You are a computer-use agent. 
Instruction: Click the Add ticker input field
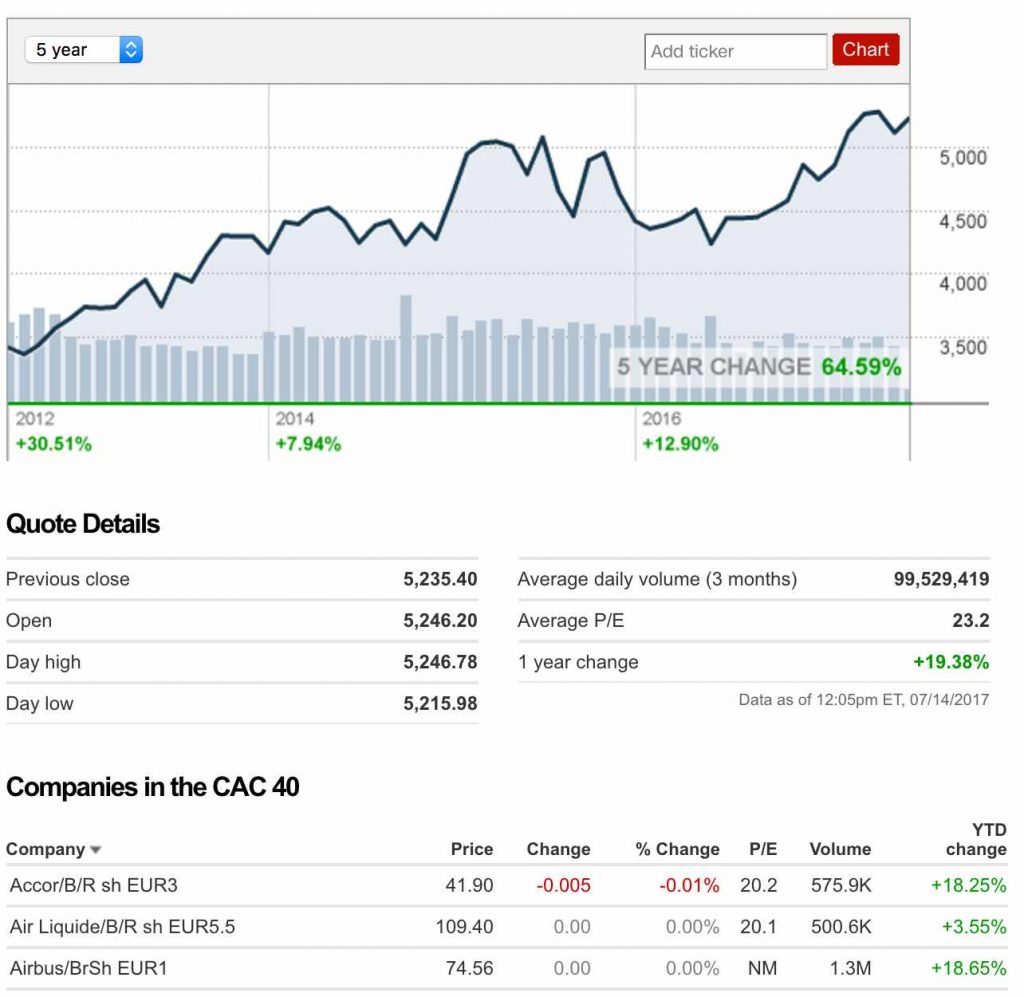(735, 51)
